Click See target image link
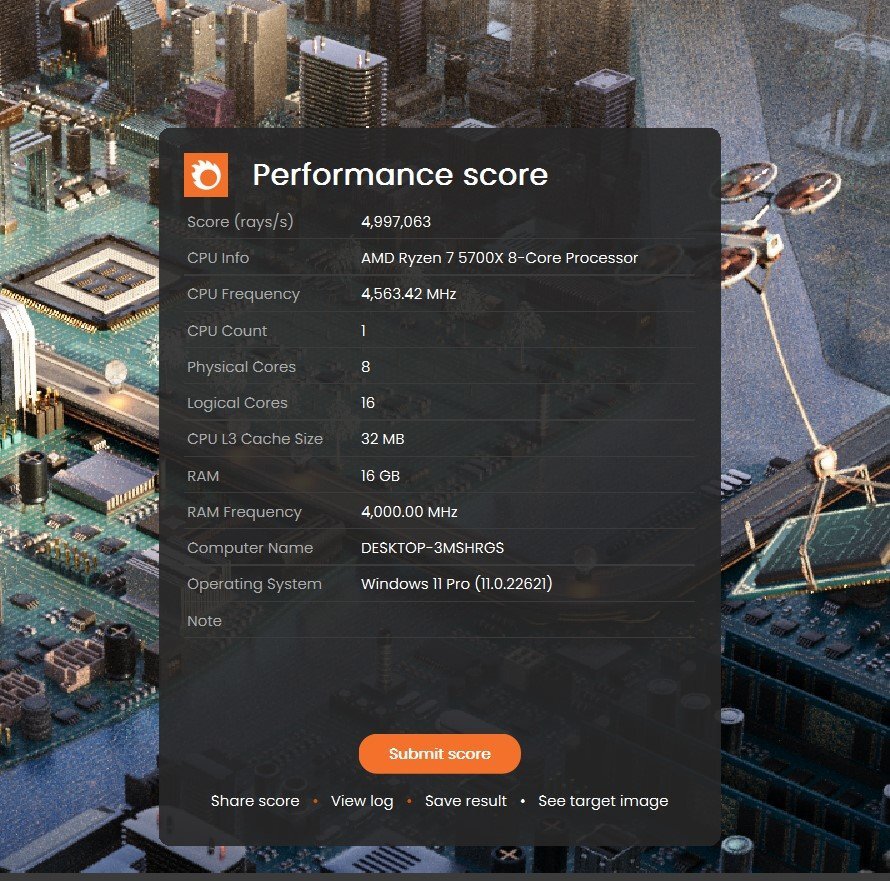This screenshot has width=890, height=881. click(603, 801)
